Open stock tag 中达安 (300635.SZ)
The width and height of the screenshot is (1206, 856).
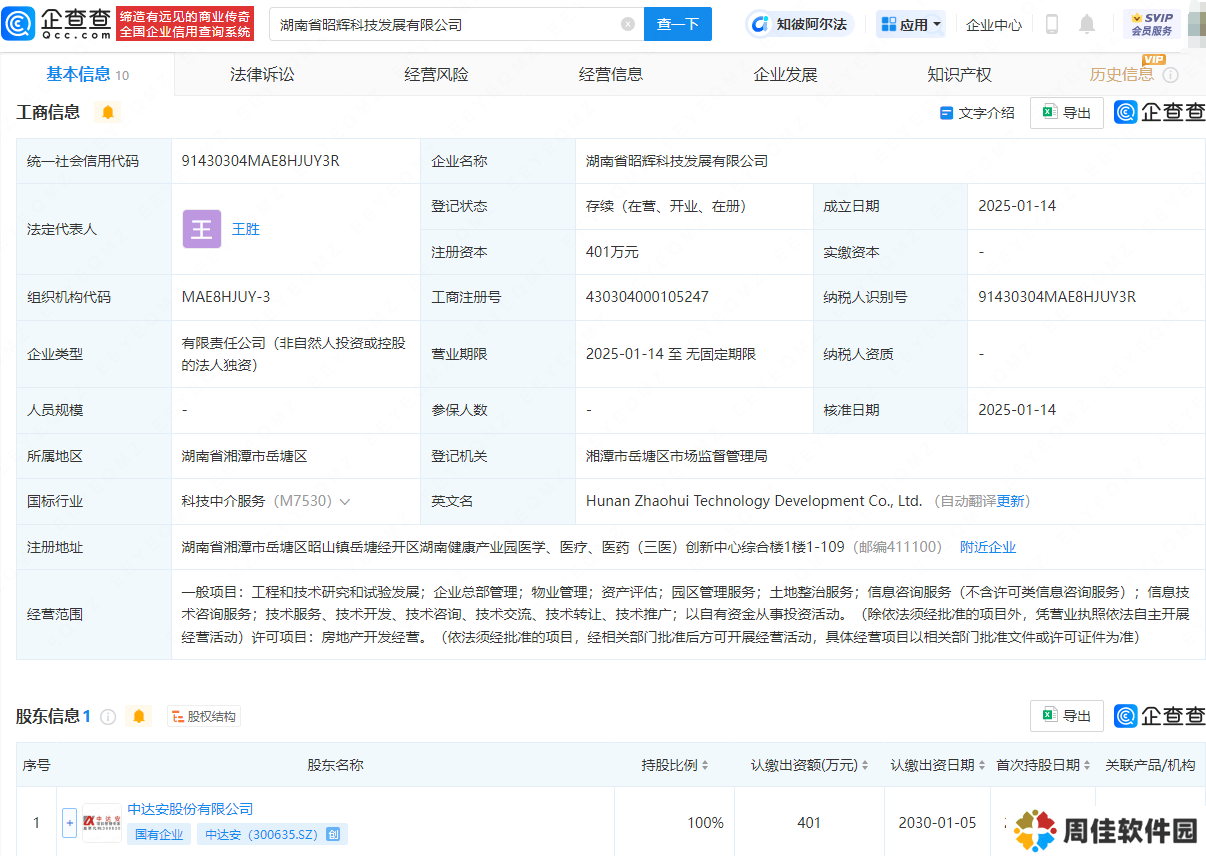[x=272, y=834]
